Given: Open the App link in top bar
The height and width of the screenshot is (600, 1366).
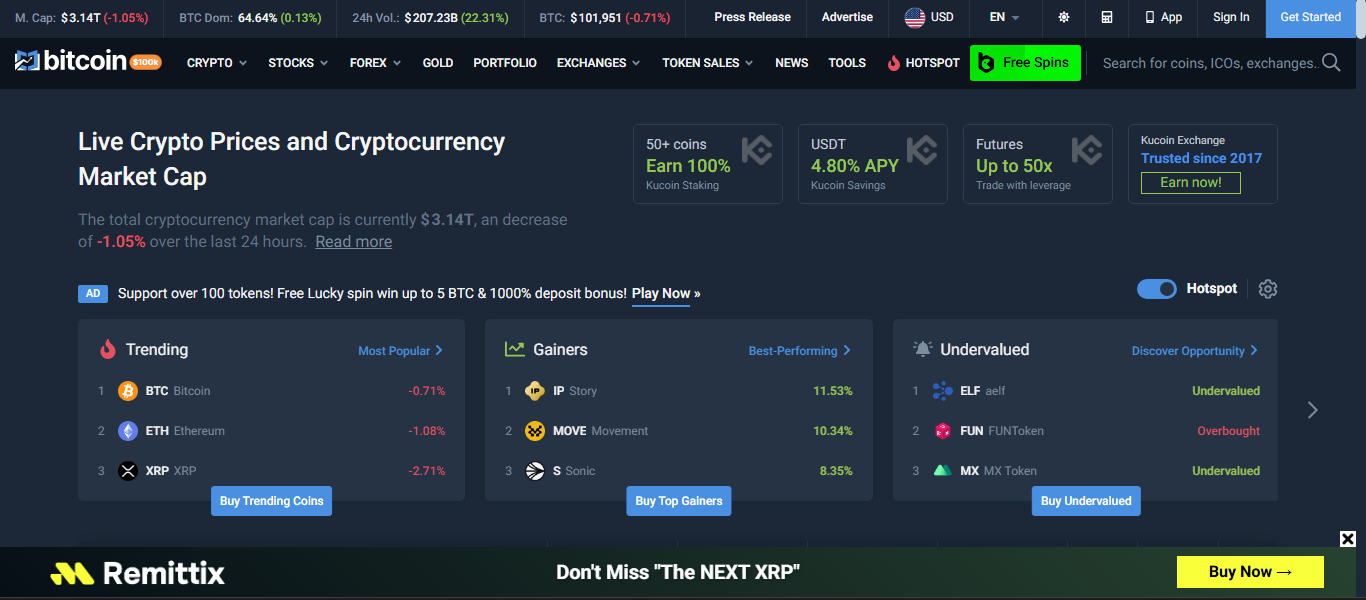Looking at the screenshot, I should (x=1163, y=17).
